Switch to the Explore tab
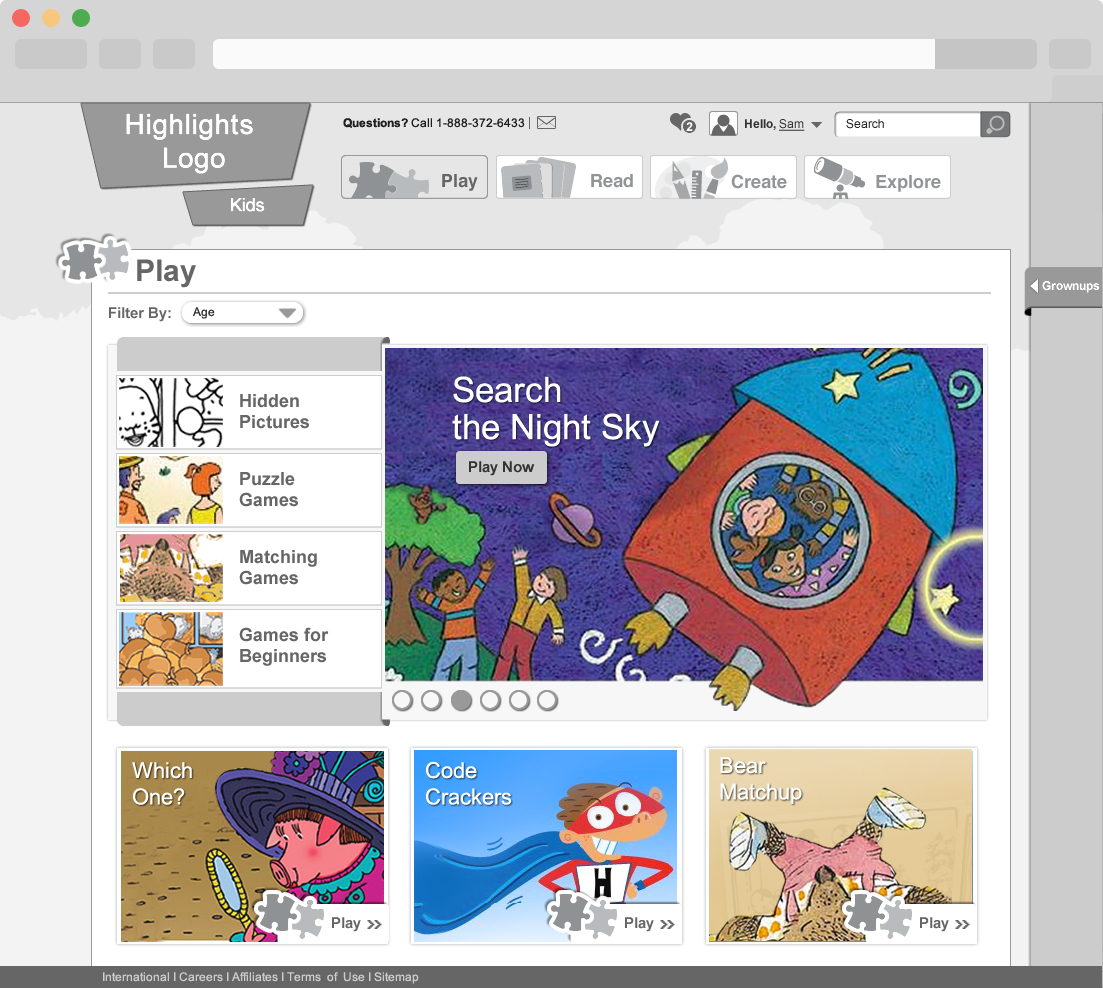 click(877, 177)
